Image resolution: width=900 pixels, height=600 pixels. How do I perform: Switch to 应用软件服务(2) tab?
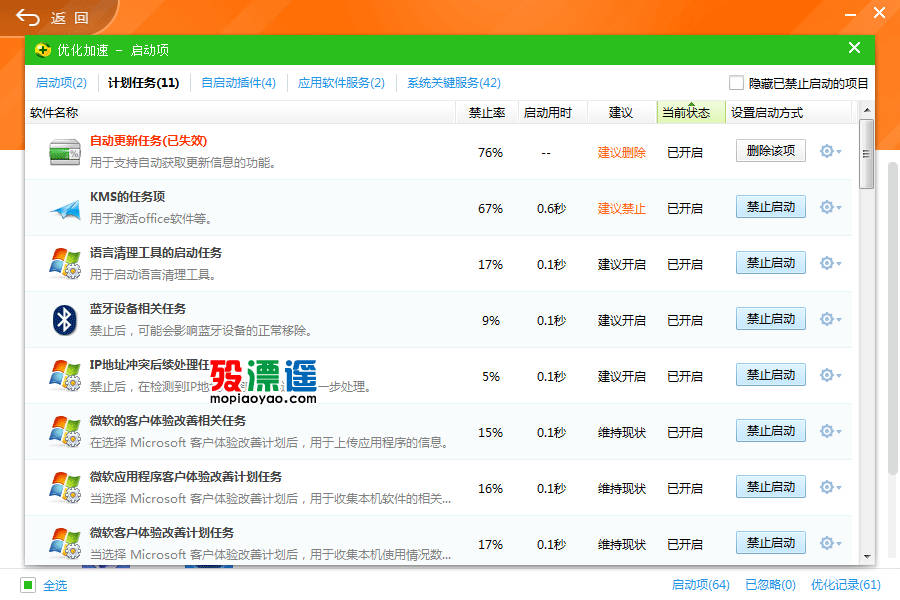tap(341, 83)
